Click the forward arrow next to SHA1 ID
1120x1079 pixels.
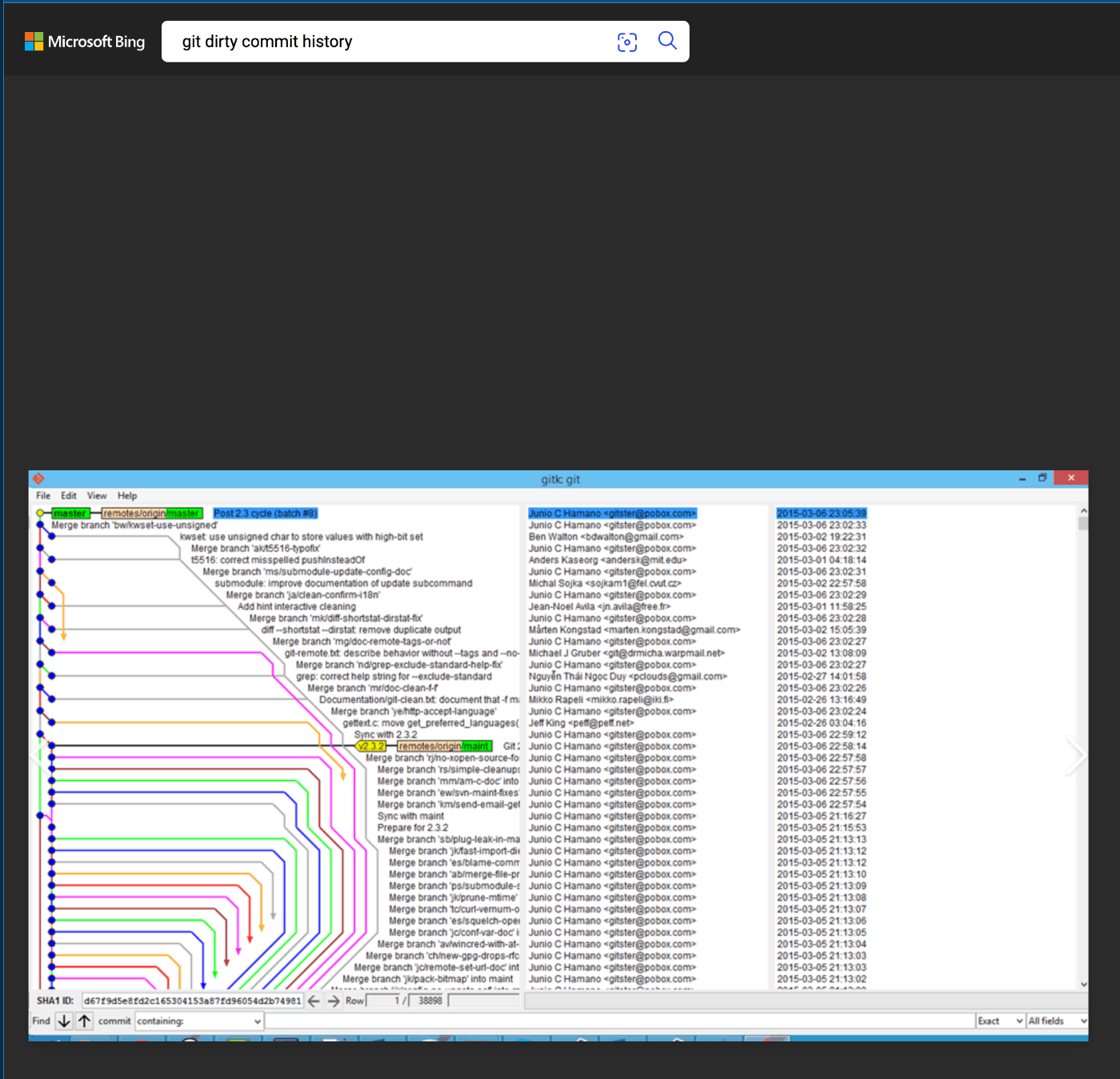[334, 1001]
